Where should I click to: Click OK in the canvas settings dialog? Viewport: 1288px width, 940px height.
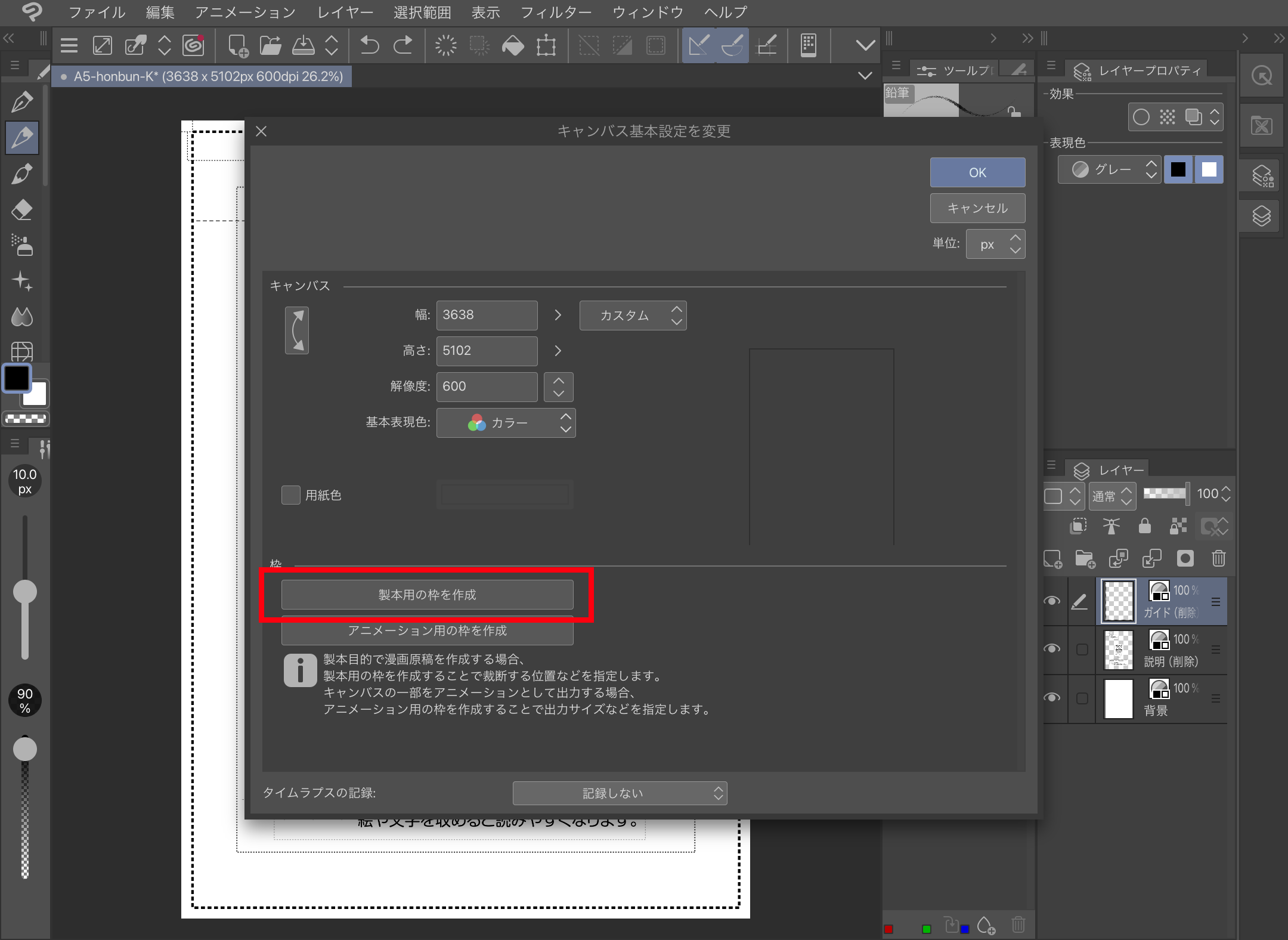pyautogui.click(x=977, y=172)
